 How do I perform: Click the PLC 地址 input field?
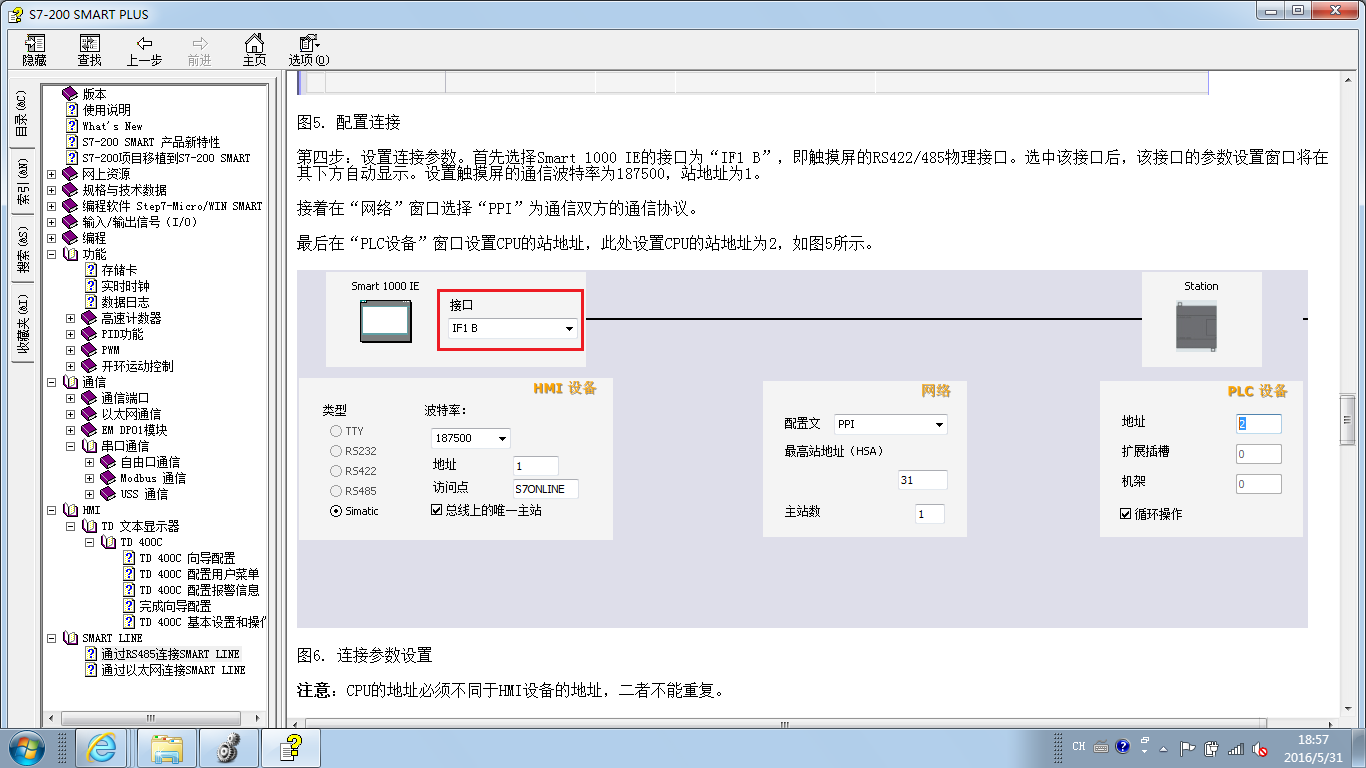(x=1259, y=423)
